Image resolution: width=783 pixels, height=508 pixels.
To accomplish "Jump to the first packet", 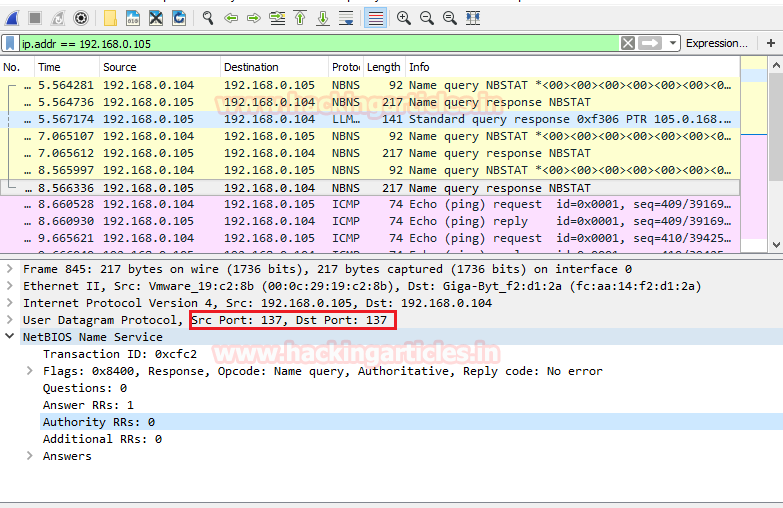I will pos(300,18).
